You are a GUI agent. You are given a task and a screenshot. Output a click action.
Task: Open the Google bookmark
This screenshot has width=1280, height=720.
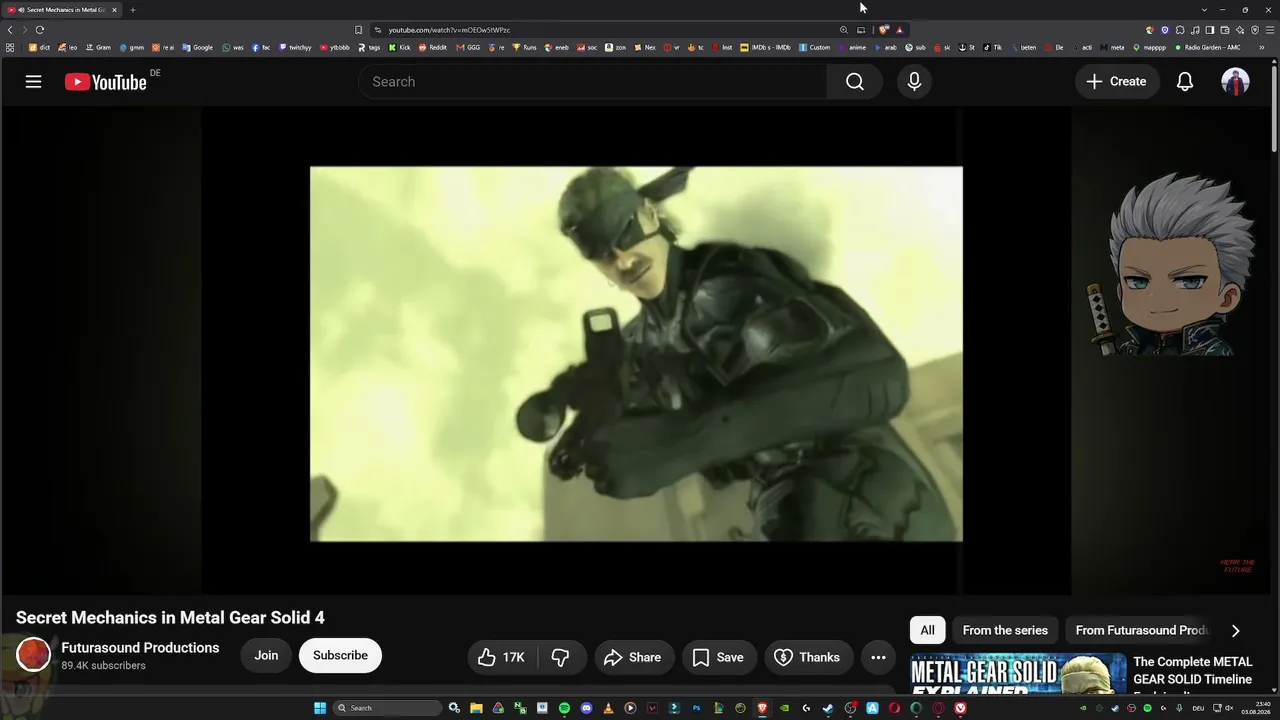point(197,47)
